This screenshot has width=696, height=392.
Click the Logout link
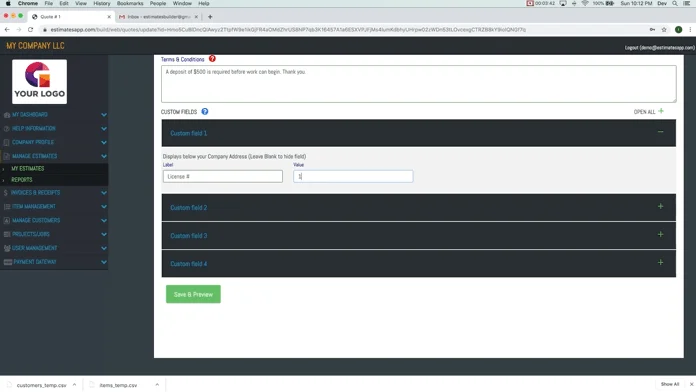pos(659,48)
